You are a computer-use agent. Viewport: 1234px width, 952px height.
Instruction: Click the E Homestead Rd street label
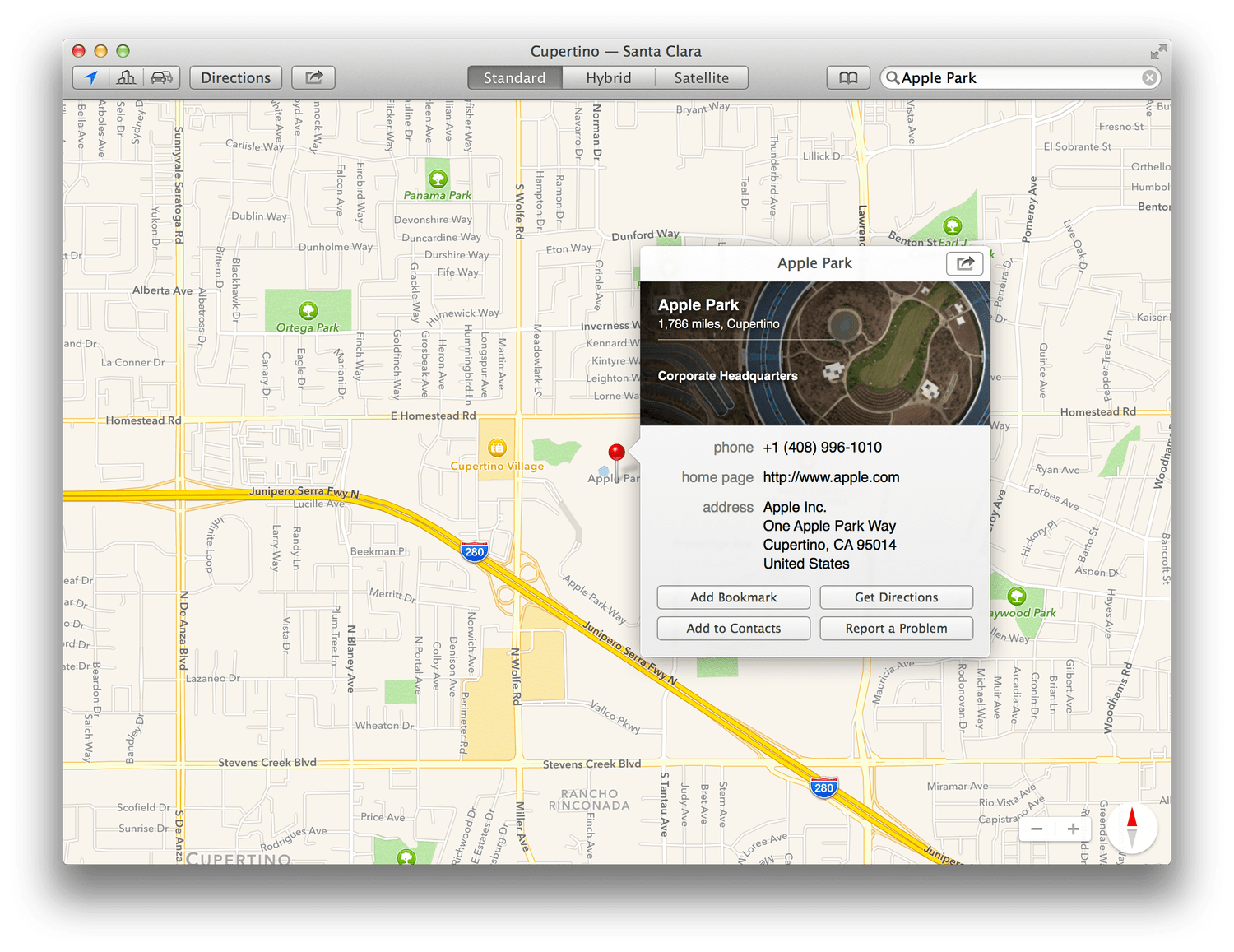pos(433,416)
